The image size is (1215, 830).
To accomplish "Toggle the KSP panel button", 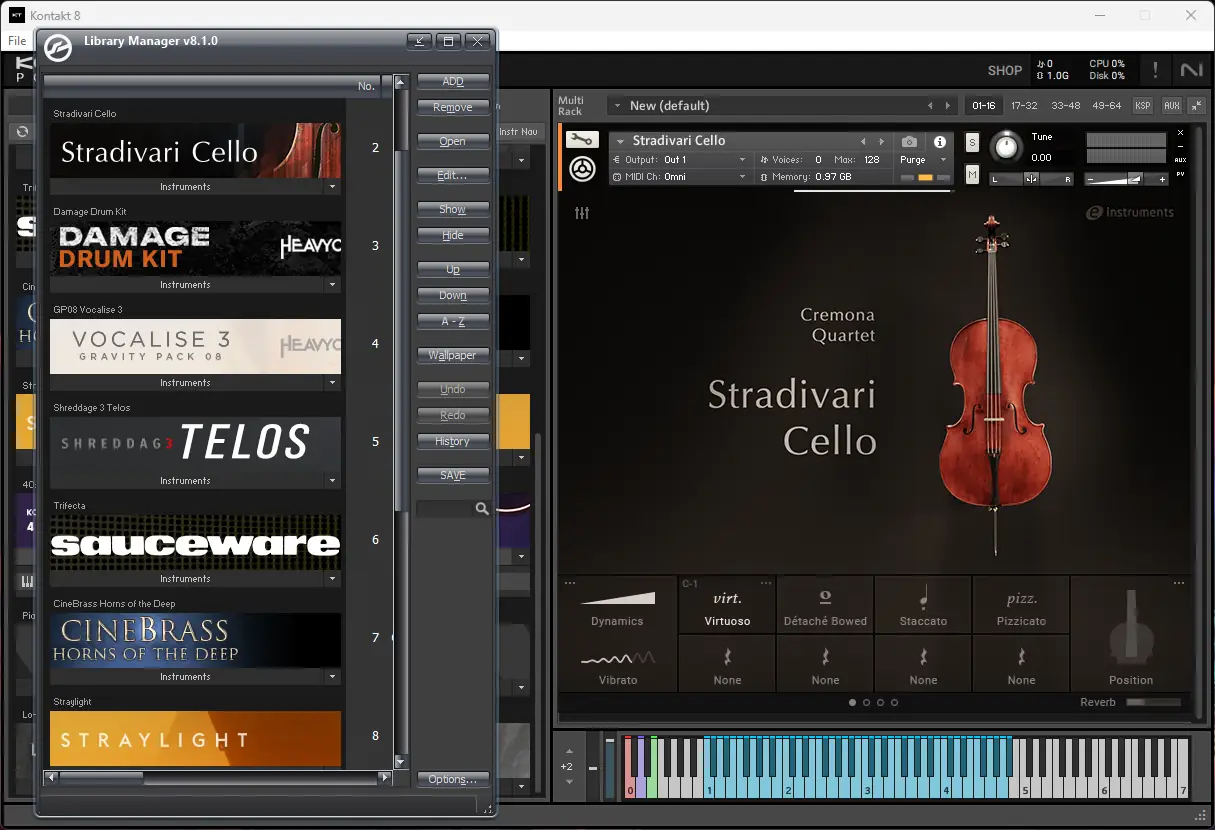I will (1143, 105).
